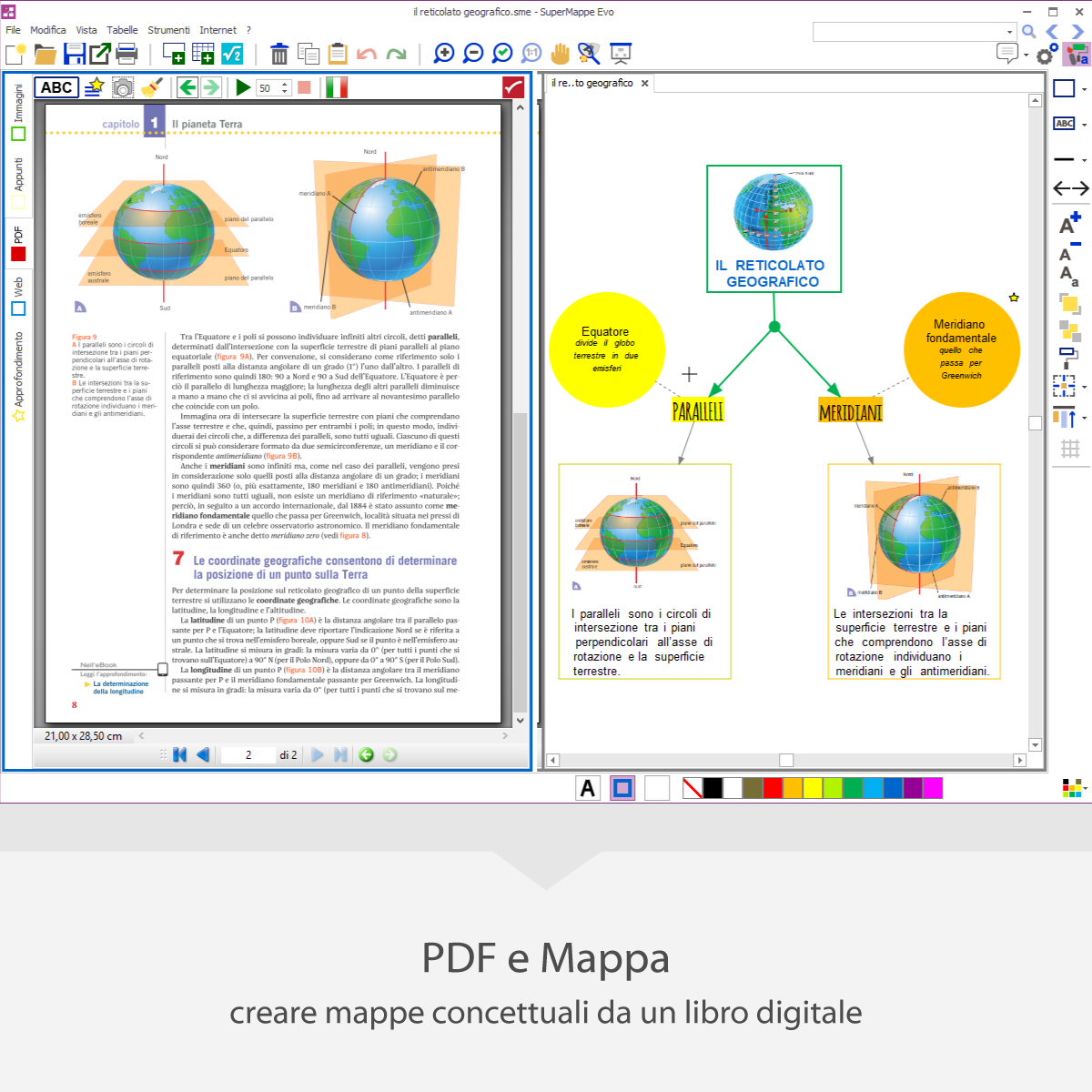Toggle the Immagini green checkbox in sidebar
The image size is (1092, 1092).
tap(18, 135)
